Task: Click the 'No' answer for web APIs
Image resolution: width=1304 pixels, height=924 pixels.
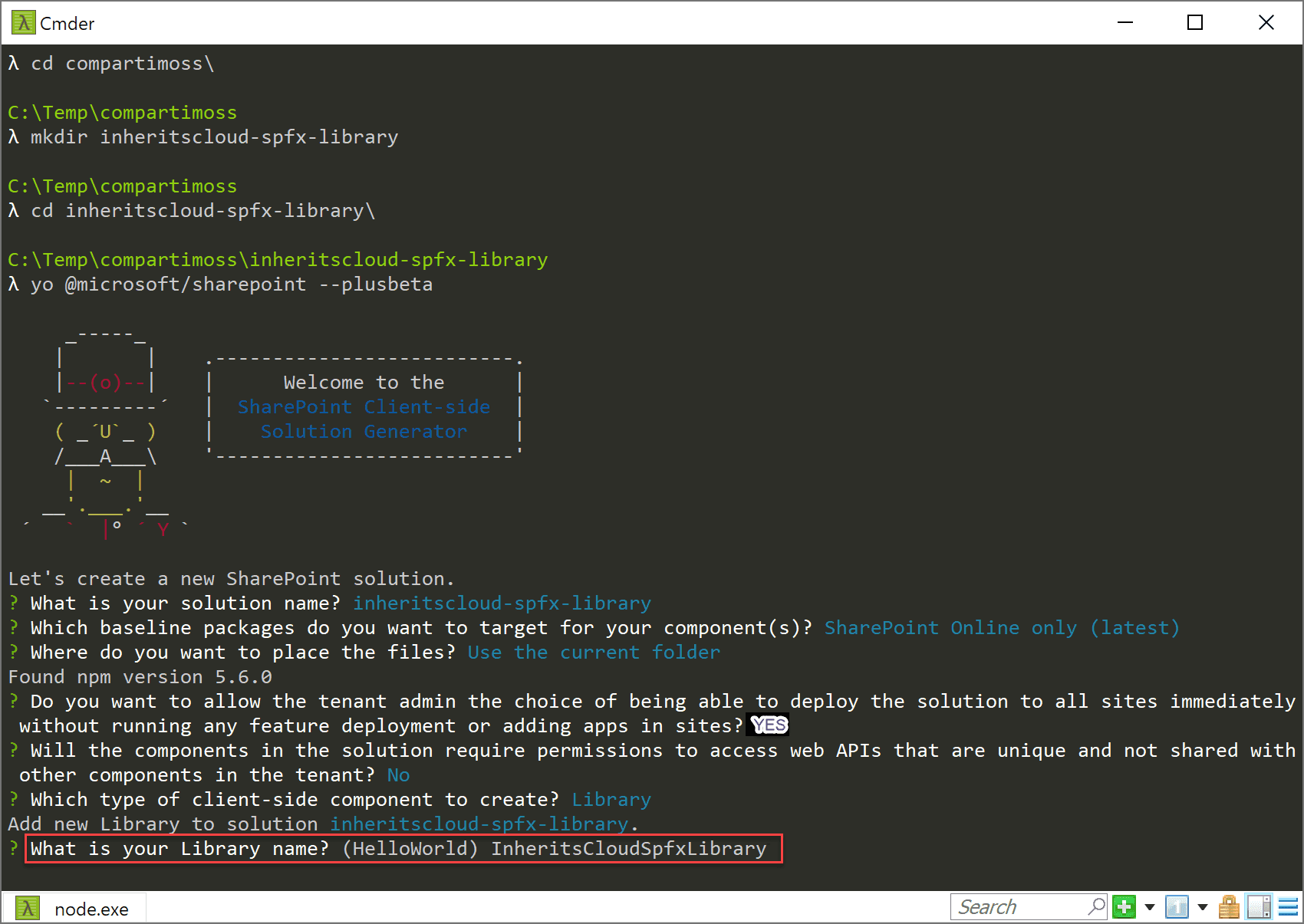Action: pyautogui.click(x=398, y=775)
